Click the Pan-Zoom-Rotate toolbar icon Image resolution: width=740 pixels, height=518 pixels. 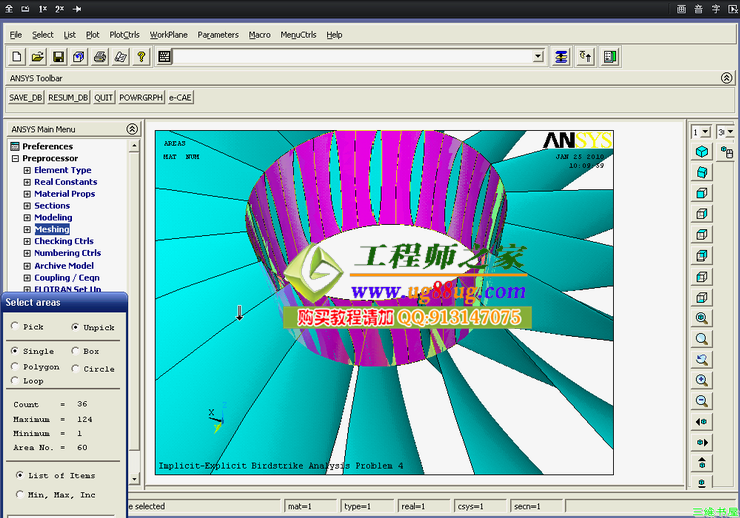pos(79,57)
